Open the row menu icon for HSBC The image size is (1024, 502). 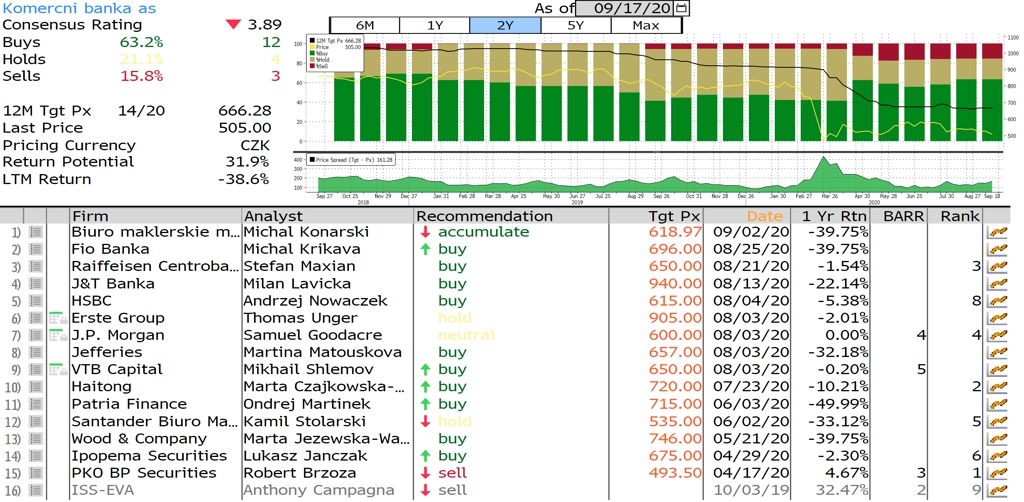coord(35,301)
